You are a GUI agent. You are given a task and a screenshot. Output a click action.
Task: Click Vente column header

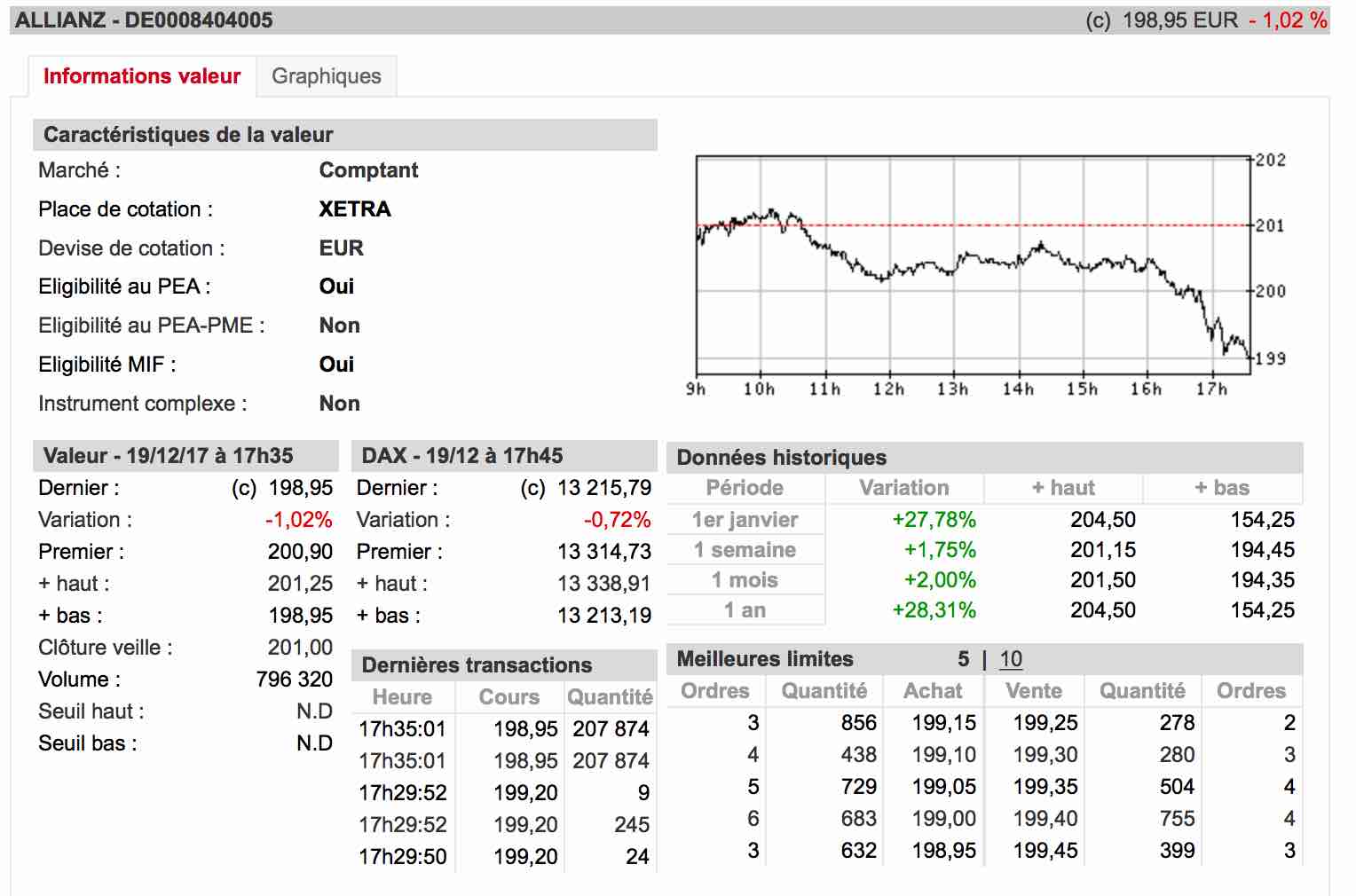coord(1034,691)
